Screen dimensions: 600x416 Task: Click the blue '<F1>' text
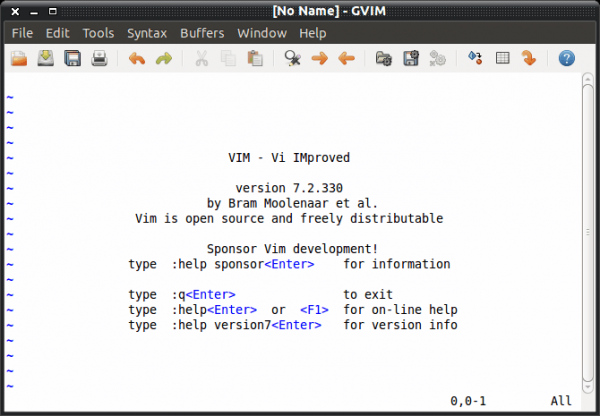click(x=314, y=310)
